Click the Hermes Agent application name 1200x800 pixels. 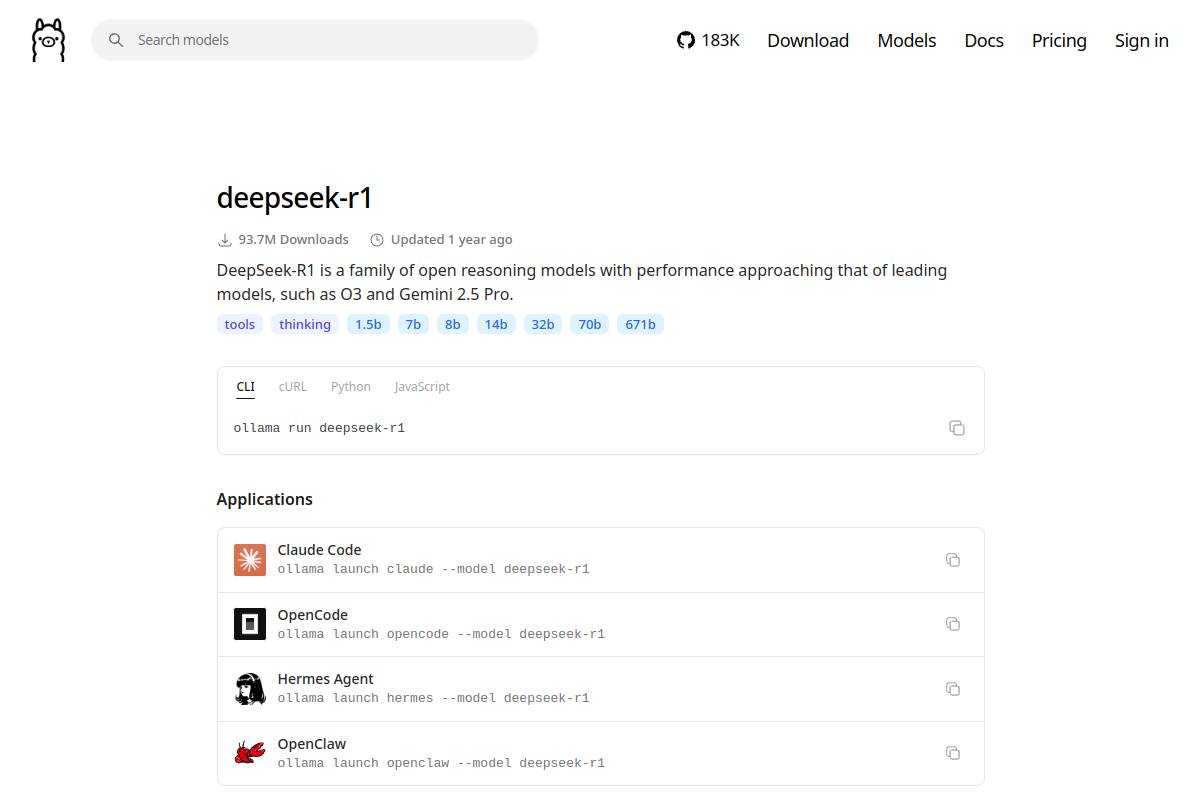point(326,679)
